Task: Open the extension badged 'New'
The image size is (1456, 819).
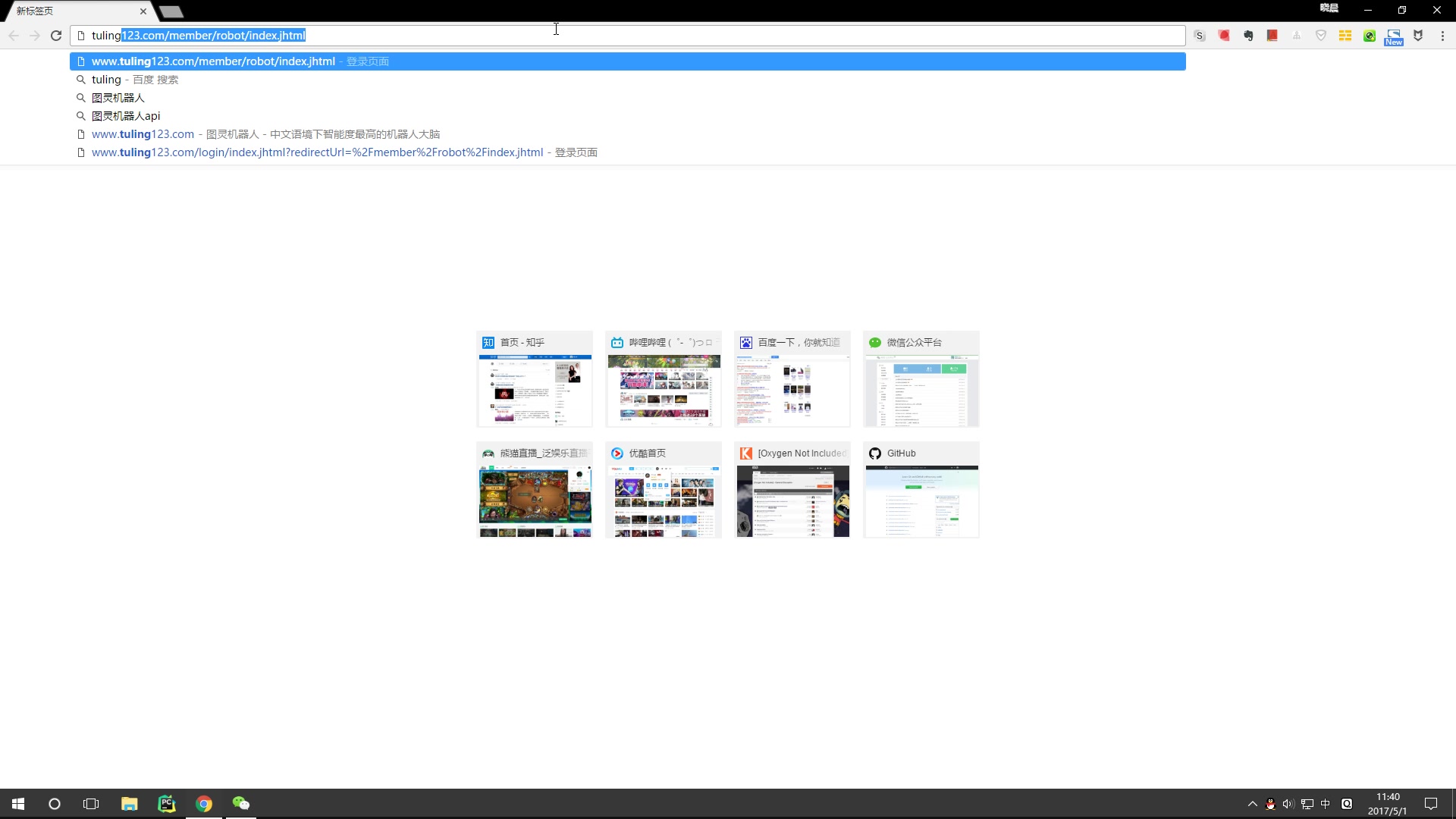Action: coord(1394,37)
